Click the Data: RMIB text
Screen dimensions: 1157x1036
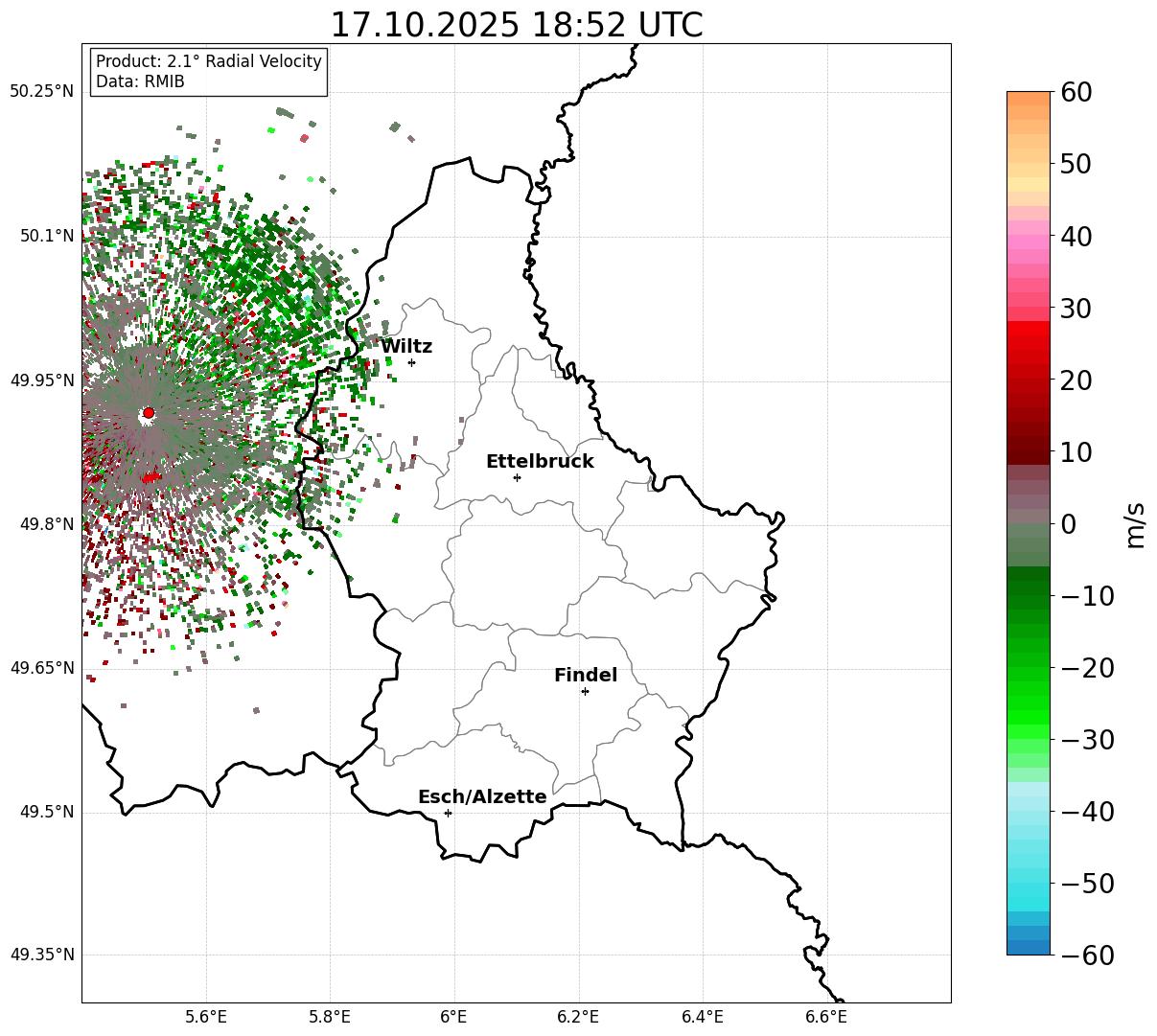[140, 82]
